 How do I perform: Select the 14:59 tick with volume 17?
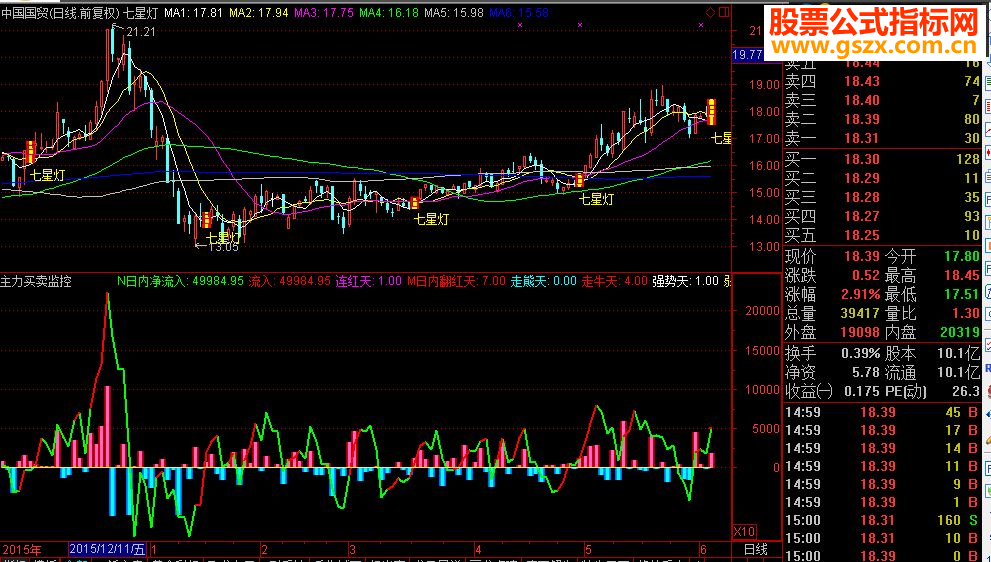pyautogui.click(x=882, y=431)
